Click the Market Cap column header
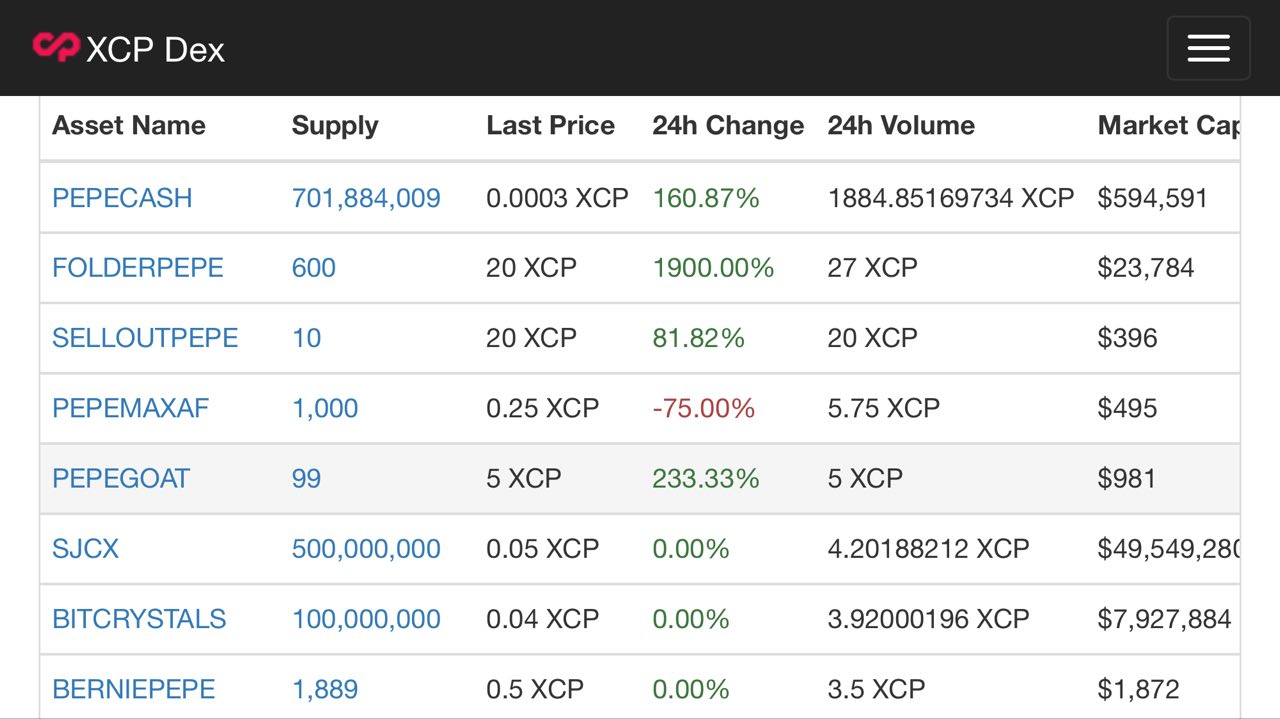Image resolution: width=1280 pixels, height=719 pixels. pos(1169,126)
